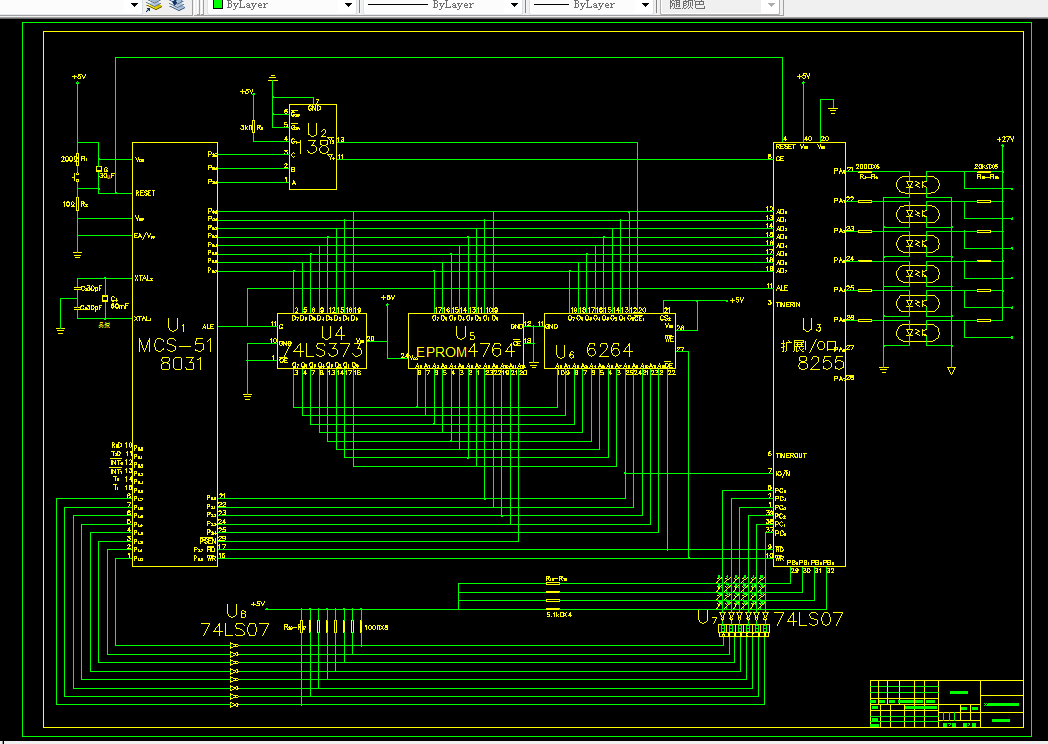Open the plot style 随颜色 dropdown
This screenshot has width=1048, height=744.
click(771, 5)
